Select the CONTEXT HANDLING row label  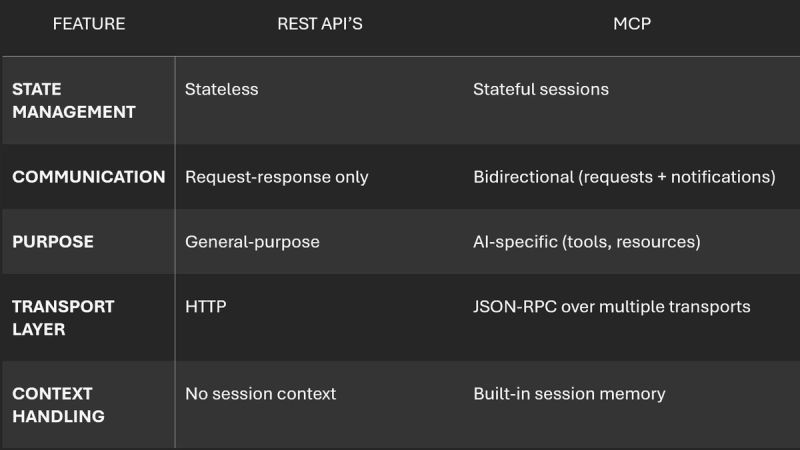[60, 405]
